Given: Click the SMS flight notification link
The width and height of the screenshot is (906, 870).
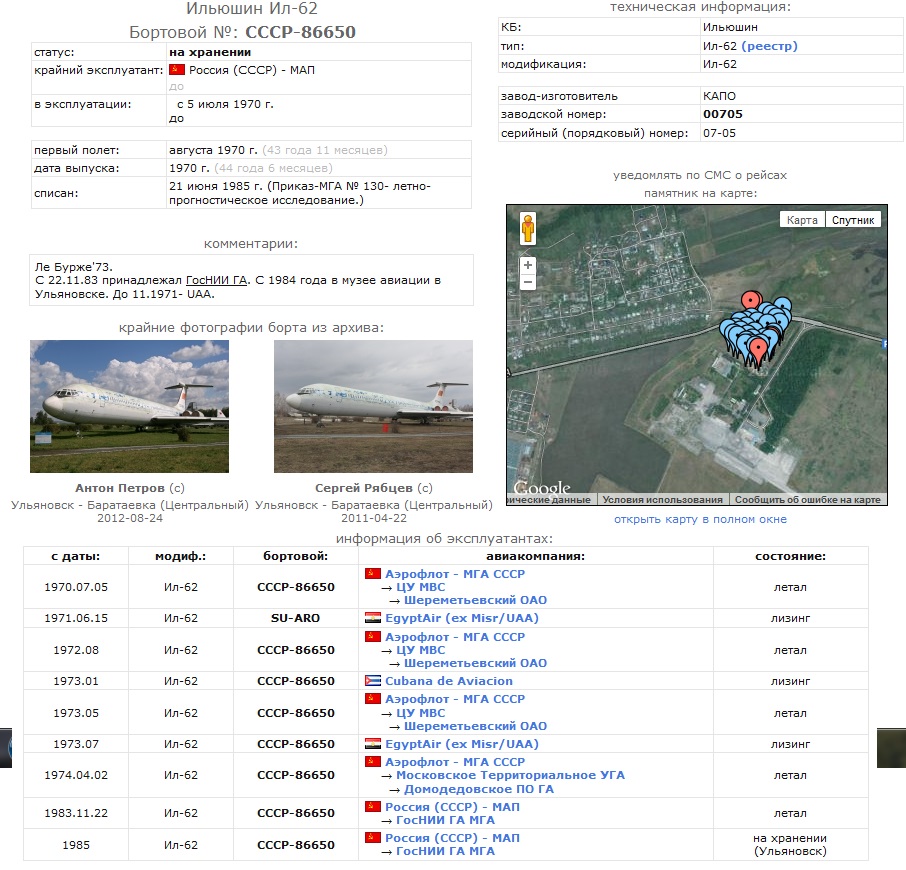Looking at the screenshot, I should tap(700, 175).
